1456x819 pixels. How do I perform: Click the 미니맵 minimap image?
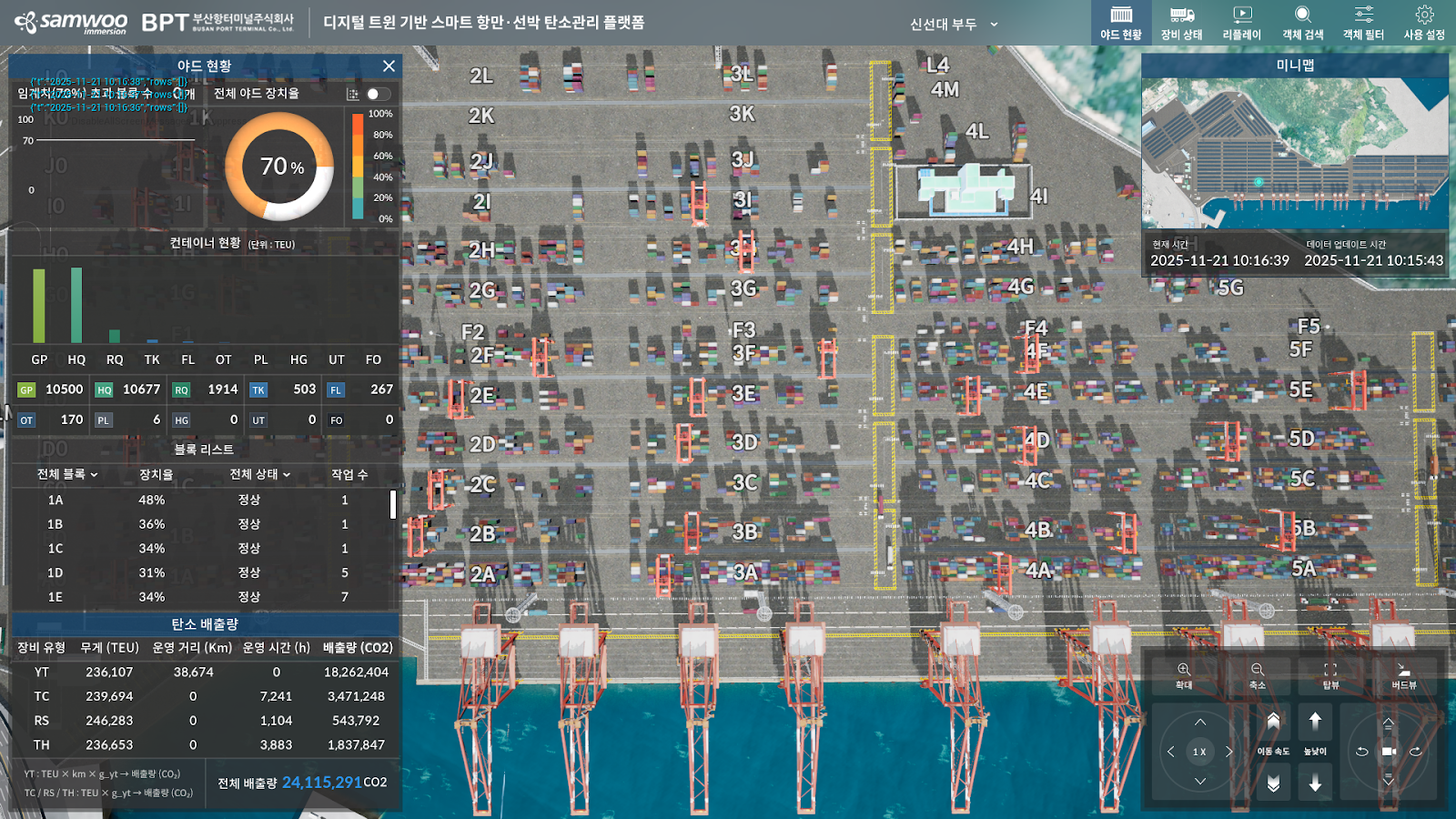click(x=1295, y=153)
